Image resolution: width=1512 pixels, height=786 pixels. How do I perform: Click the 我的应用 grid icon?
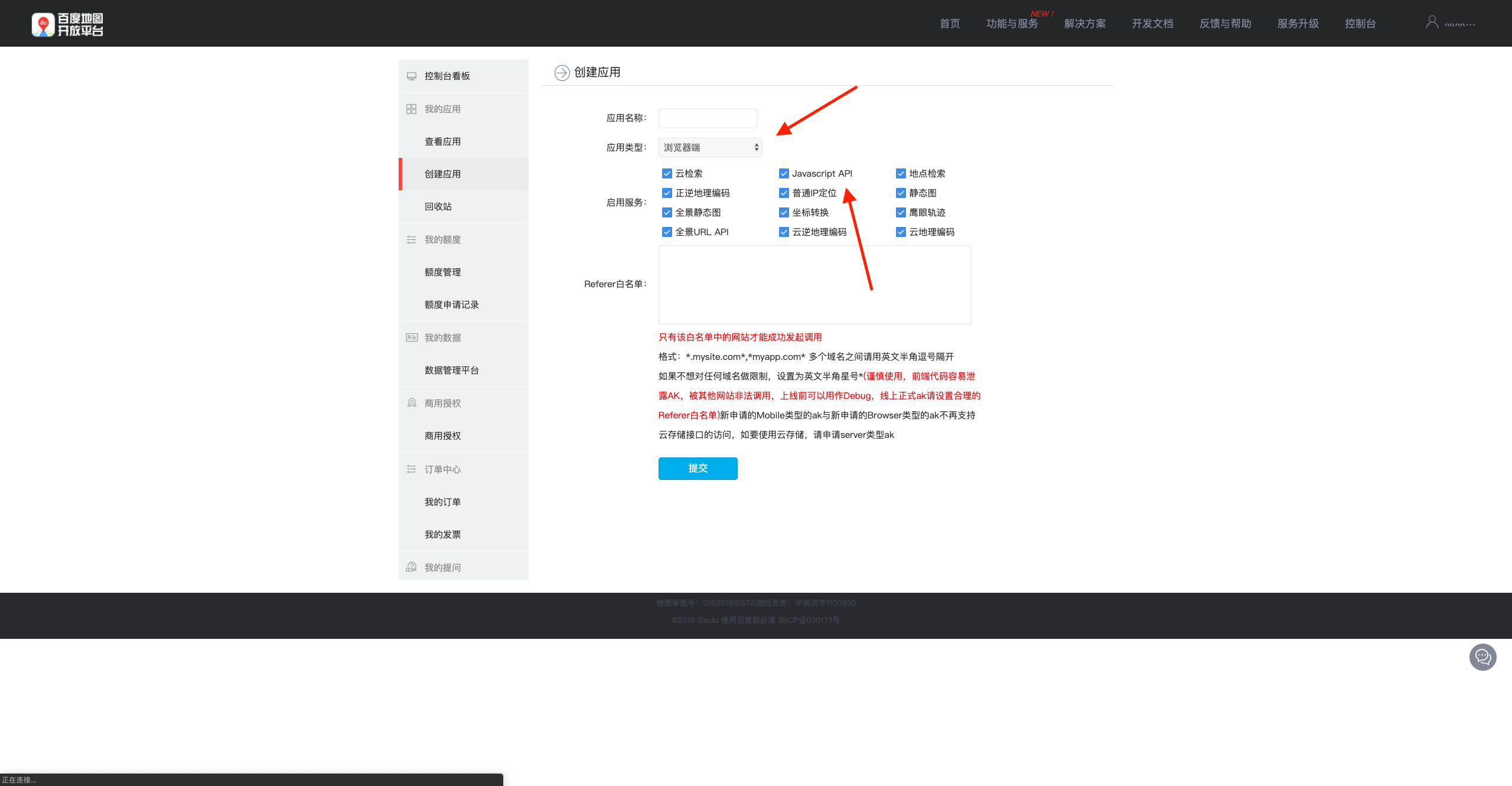pyautogui.click(x=412, y=109)
